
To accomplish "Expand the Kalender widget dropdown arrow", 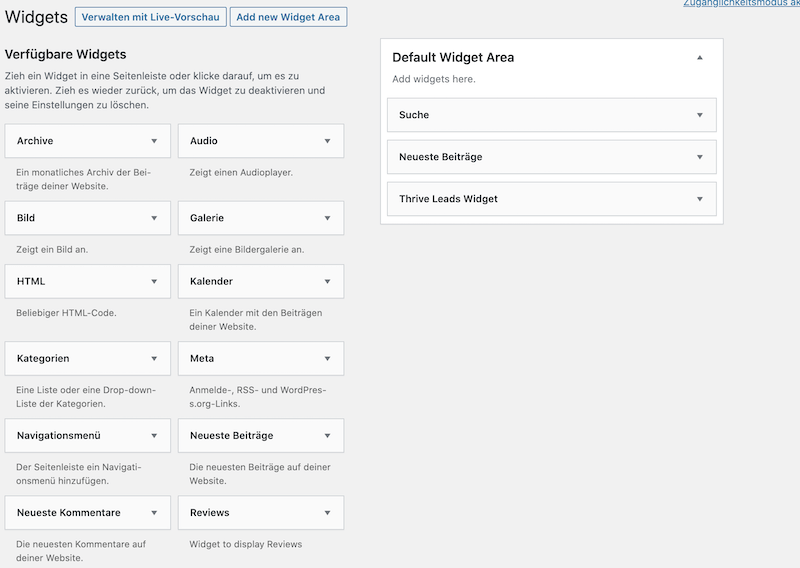I will click(x=328, y=281).
